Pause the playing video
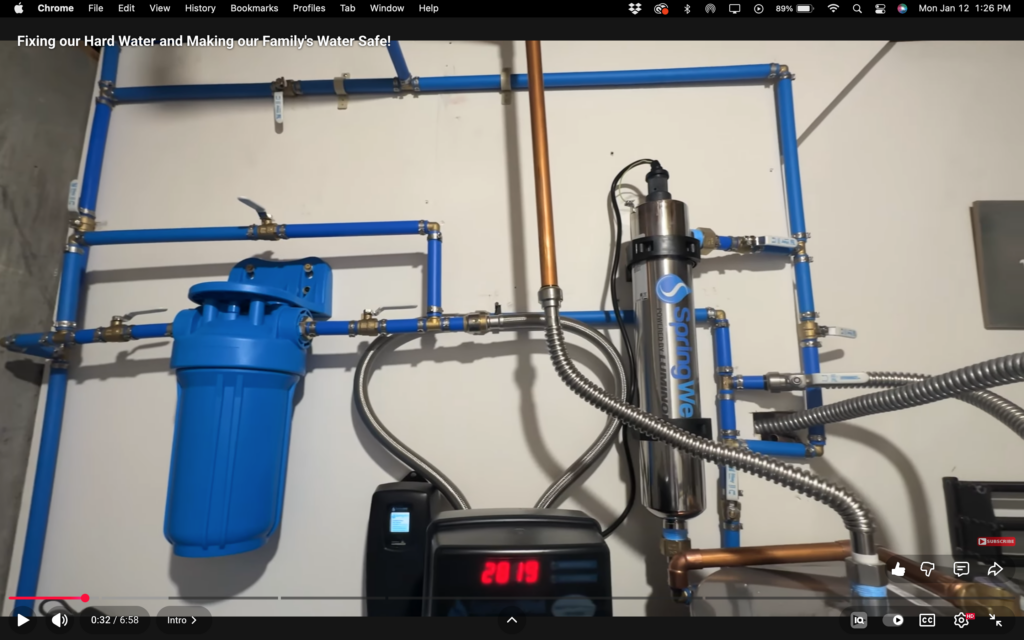 22,618
